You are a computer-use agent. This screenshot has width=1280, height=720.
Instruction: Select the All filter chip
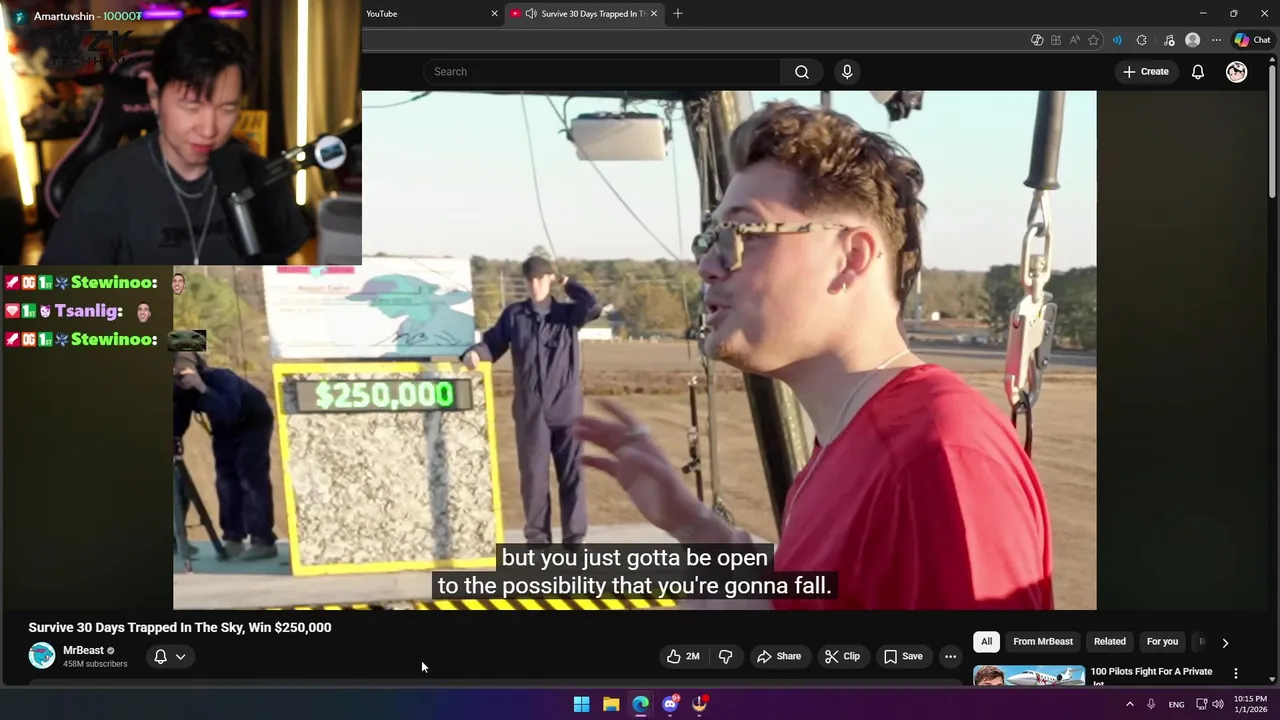(x=986, y=642)
